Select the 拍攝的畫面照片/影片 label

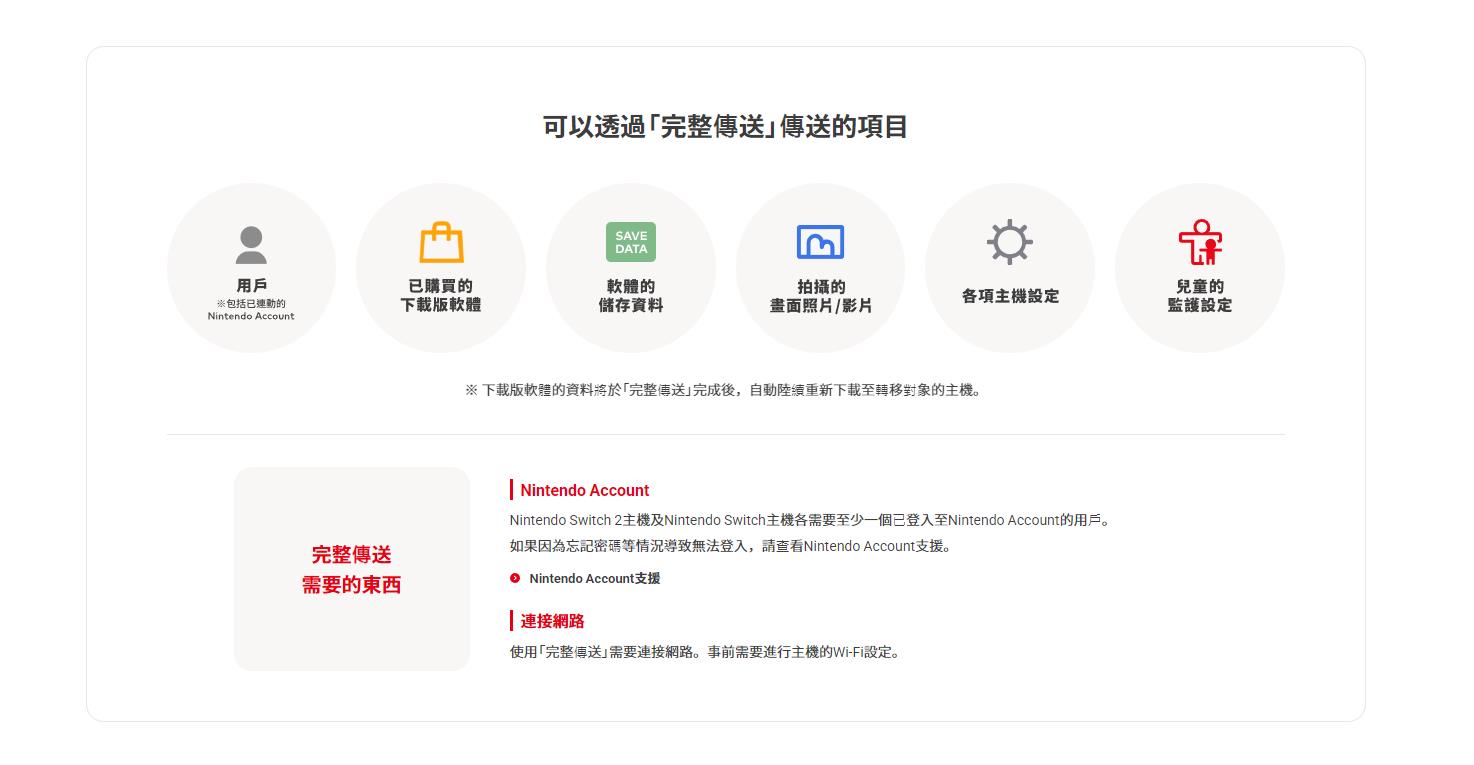coord(820,296)
